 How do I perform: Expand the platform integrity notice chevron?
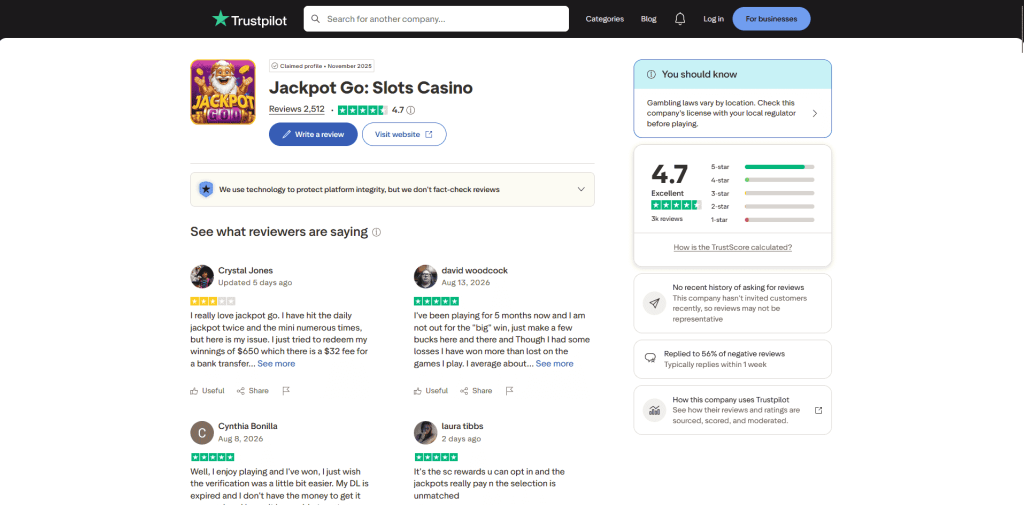(581, 189)
